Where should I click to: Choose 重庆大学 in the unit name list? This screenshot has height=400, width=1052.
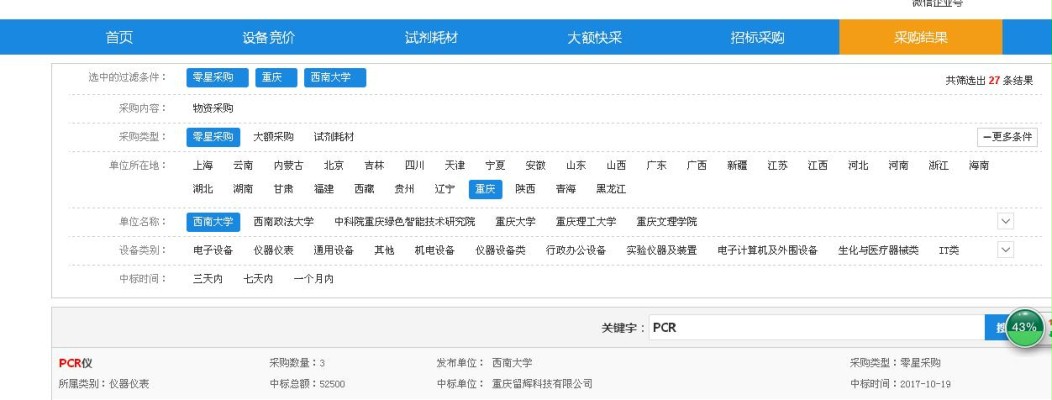point(515,222)
